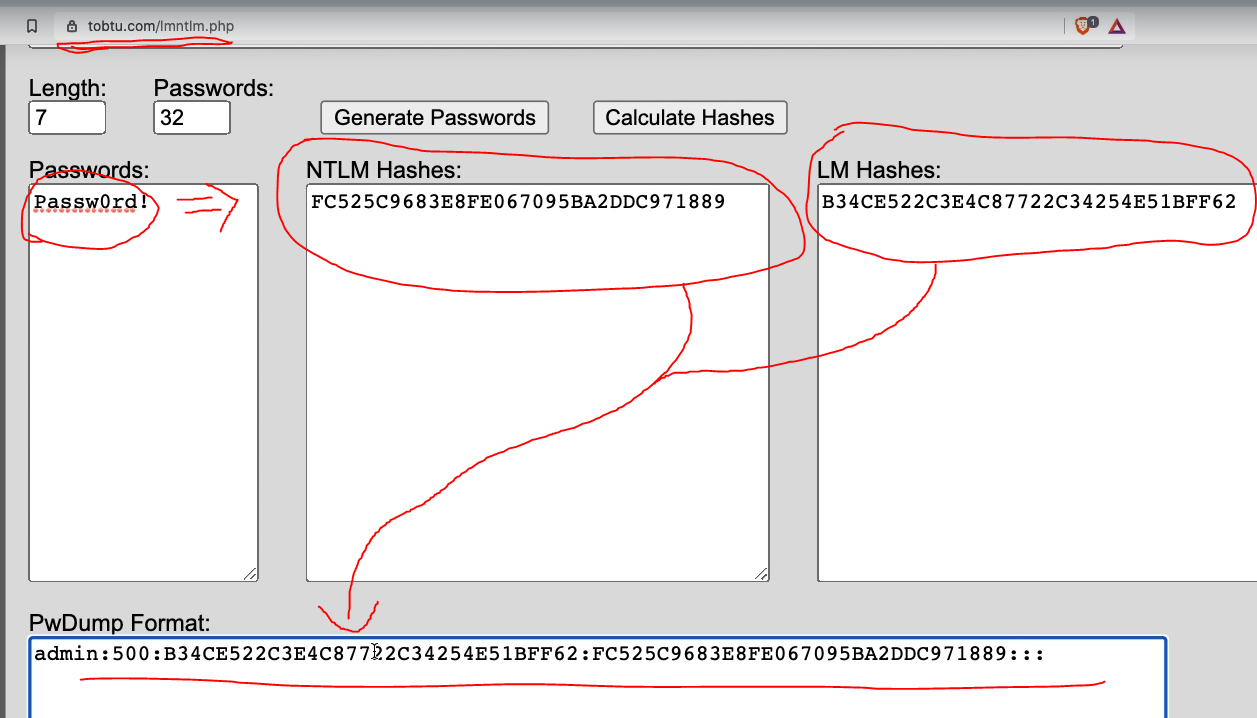Click the PwDump Format label
Viewport: 1257px width, 718px height.
(120, 623)
